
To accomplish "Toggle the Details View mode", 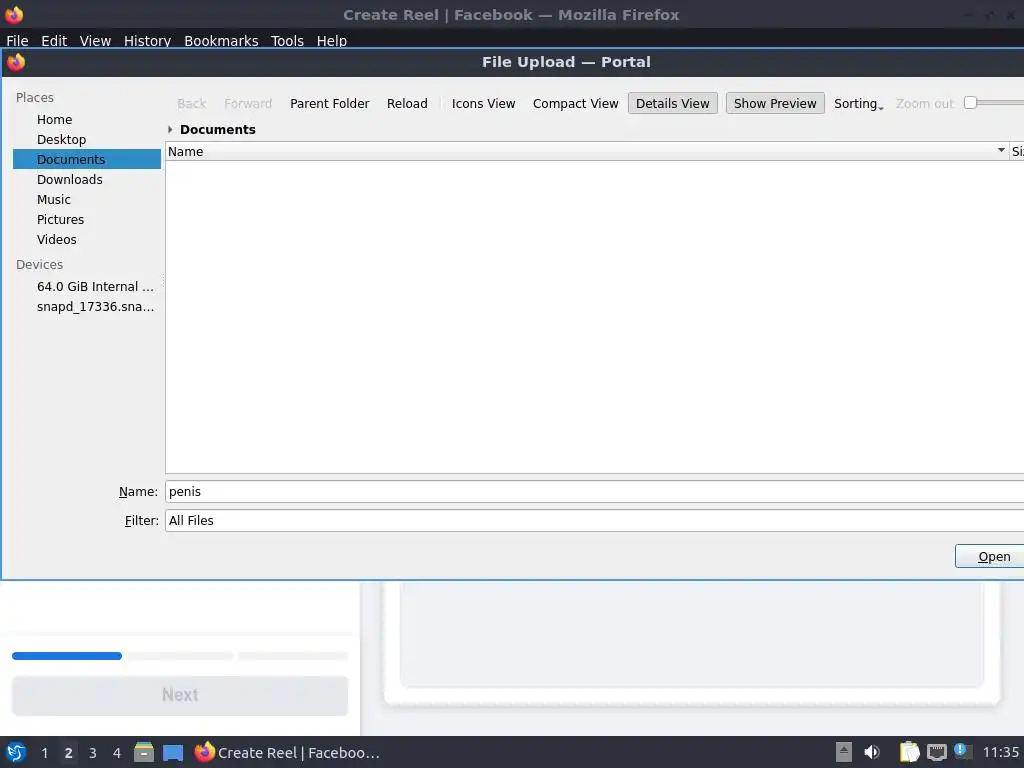I will click(673, 103).
